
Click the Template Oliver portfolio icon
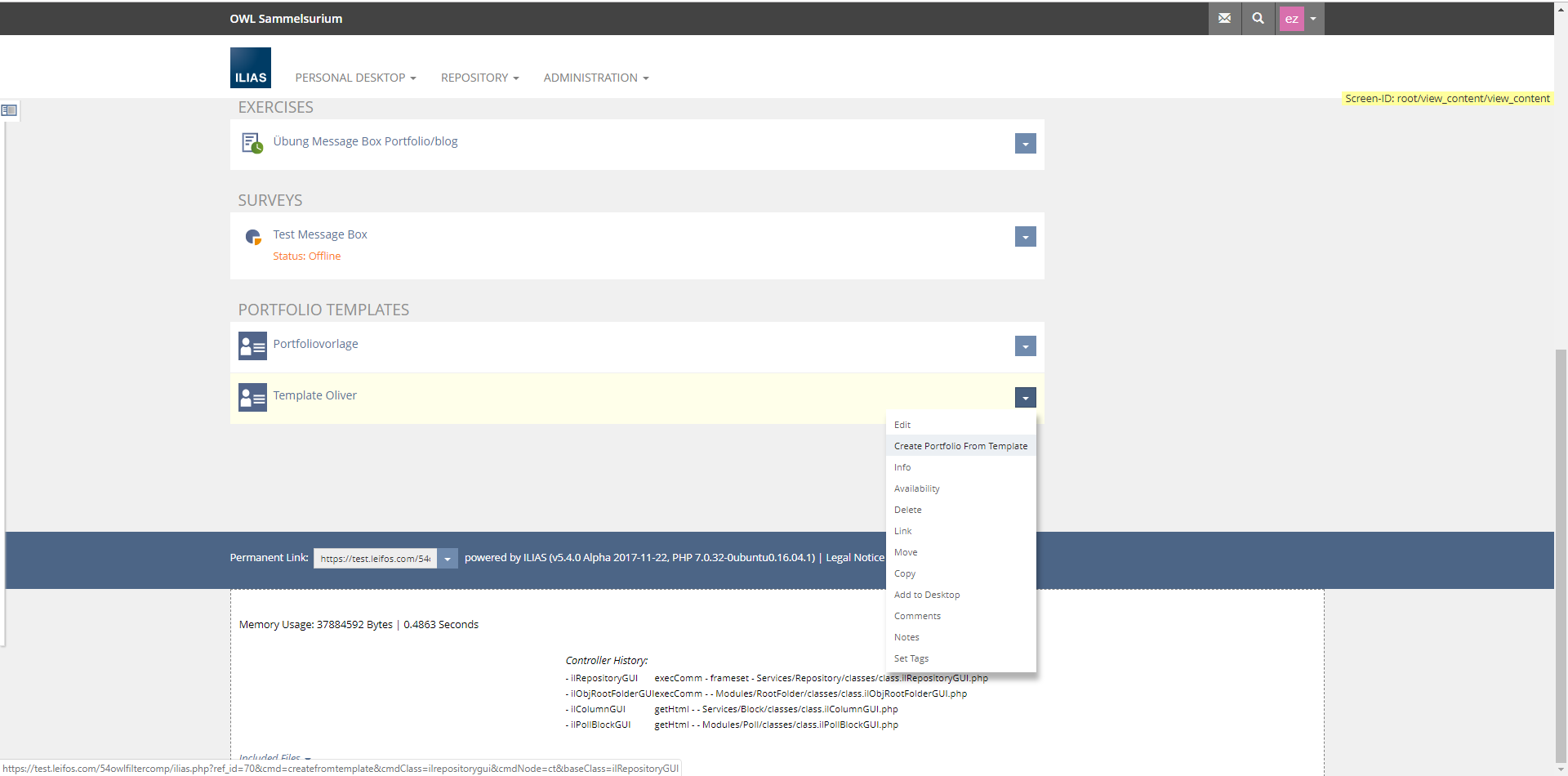252,398
